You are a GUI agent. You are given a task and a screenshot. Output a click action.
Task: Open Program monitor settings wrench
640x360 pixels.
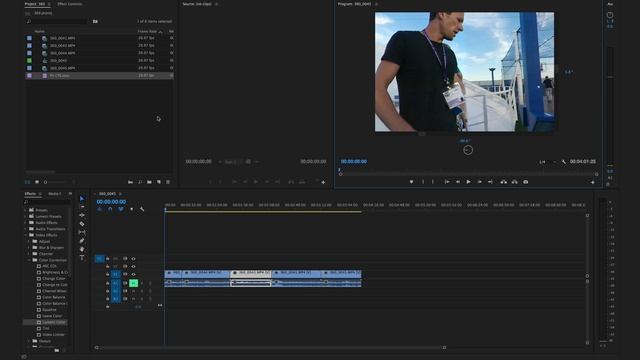click(x=564, y=162)
